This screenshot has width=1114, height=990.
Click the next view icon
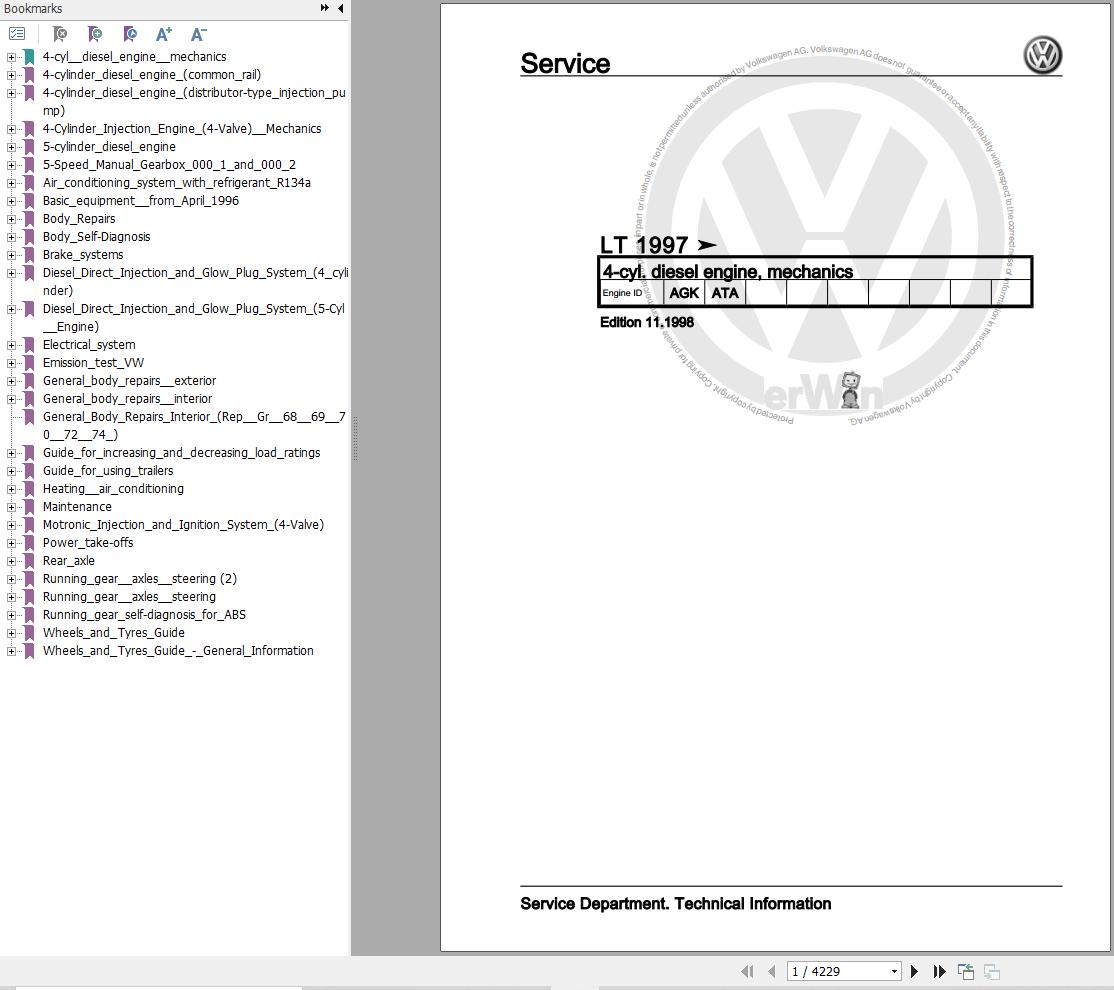(x=992, y=971)
